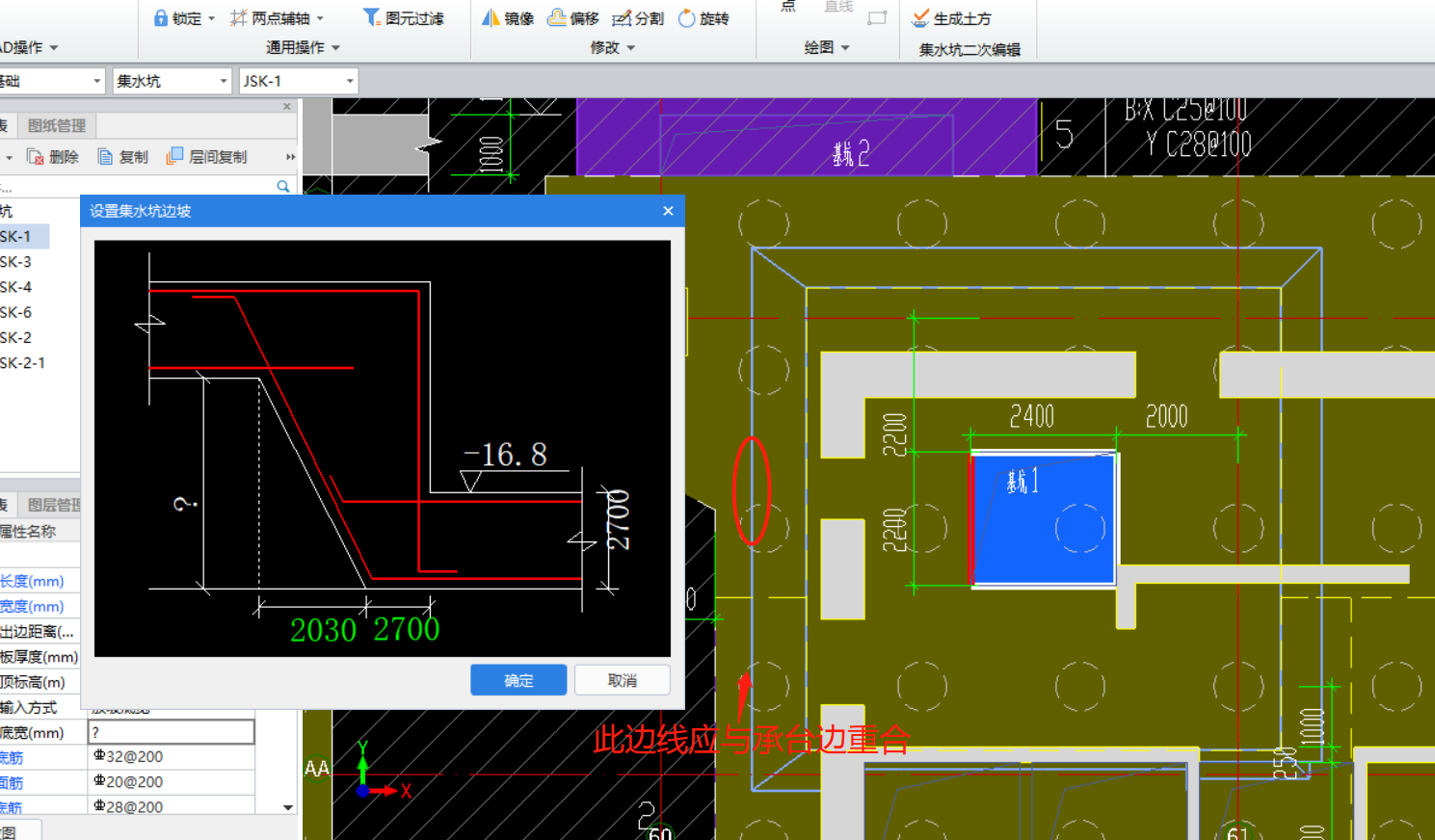Open the 集水坑 component type combo box
The height and width of the screenshot is (840, 1435).
tap(172, 81)
